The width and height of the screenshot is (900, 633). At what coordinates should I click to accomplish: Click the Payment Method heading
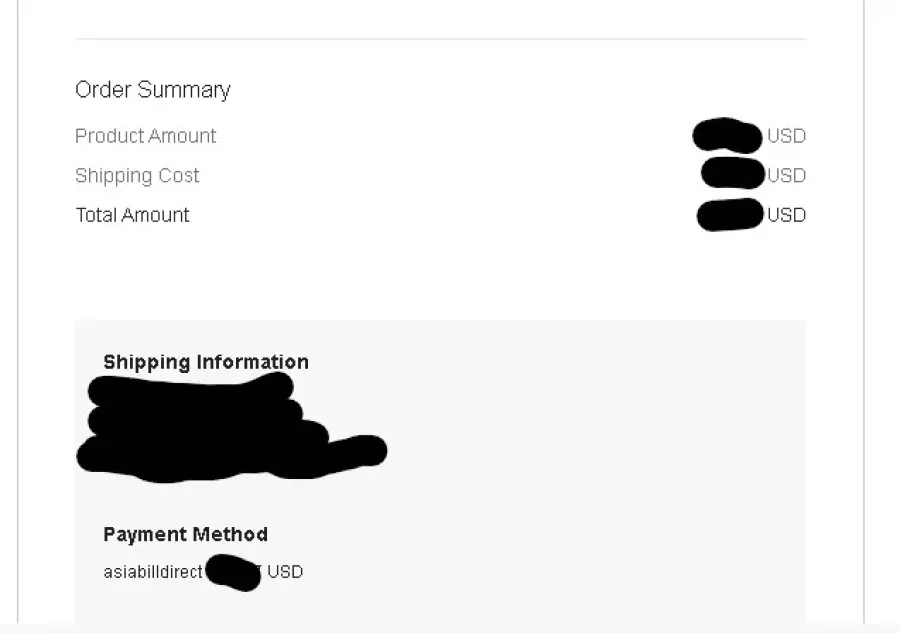click(185, 534)
